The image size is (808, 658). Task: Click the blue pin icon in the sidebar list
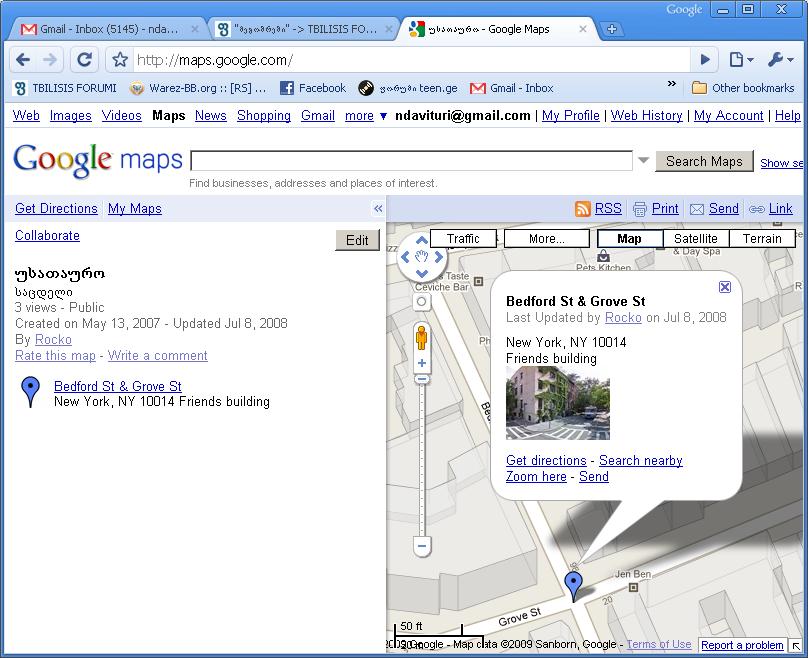pos(30,392)
